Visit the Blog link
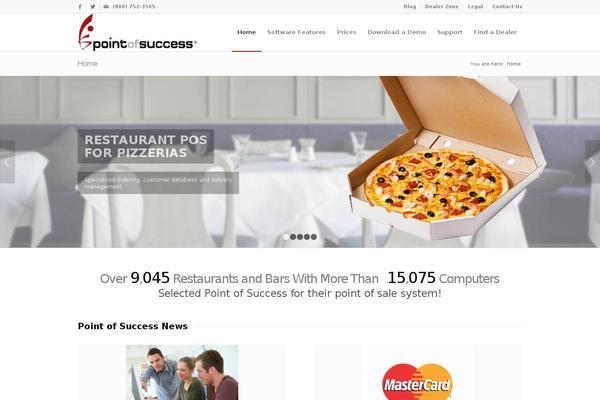 (410, 7)
